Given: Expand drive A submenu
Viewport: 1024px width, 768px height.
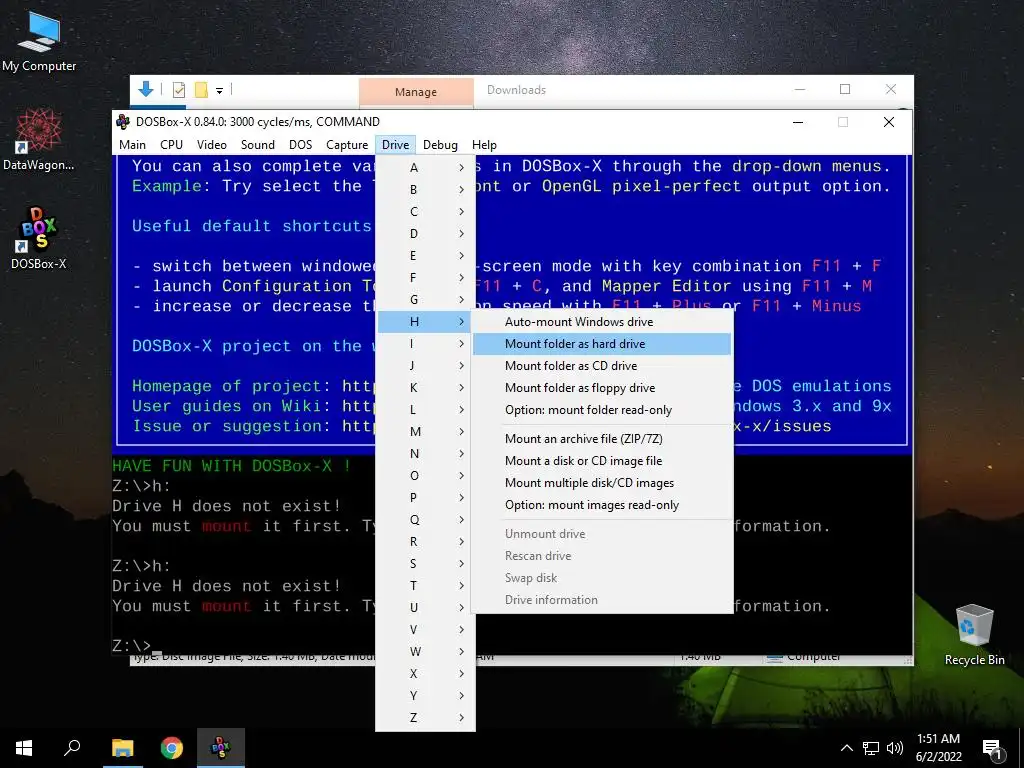Looking at the screenshot, I should coord(425,168).
